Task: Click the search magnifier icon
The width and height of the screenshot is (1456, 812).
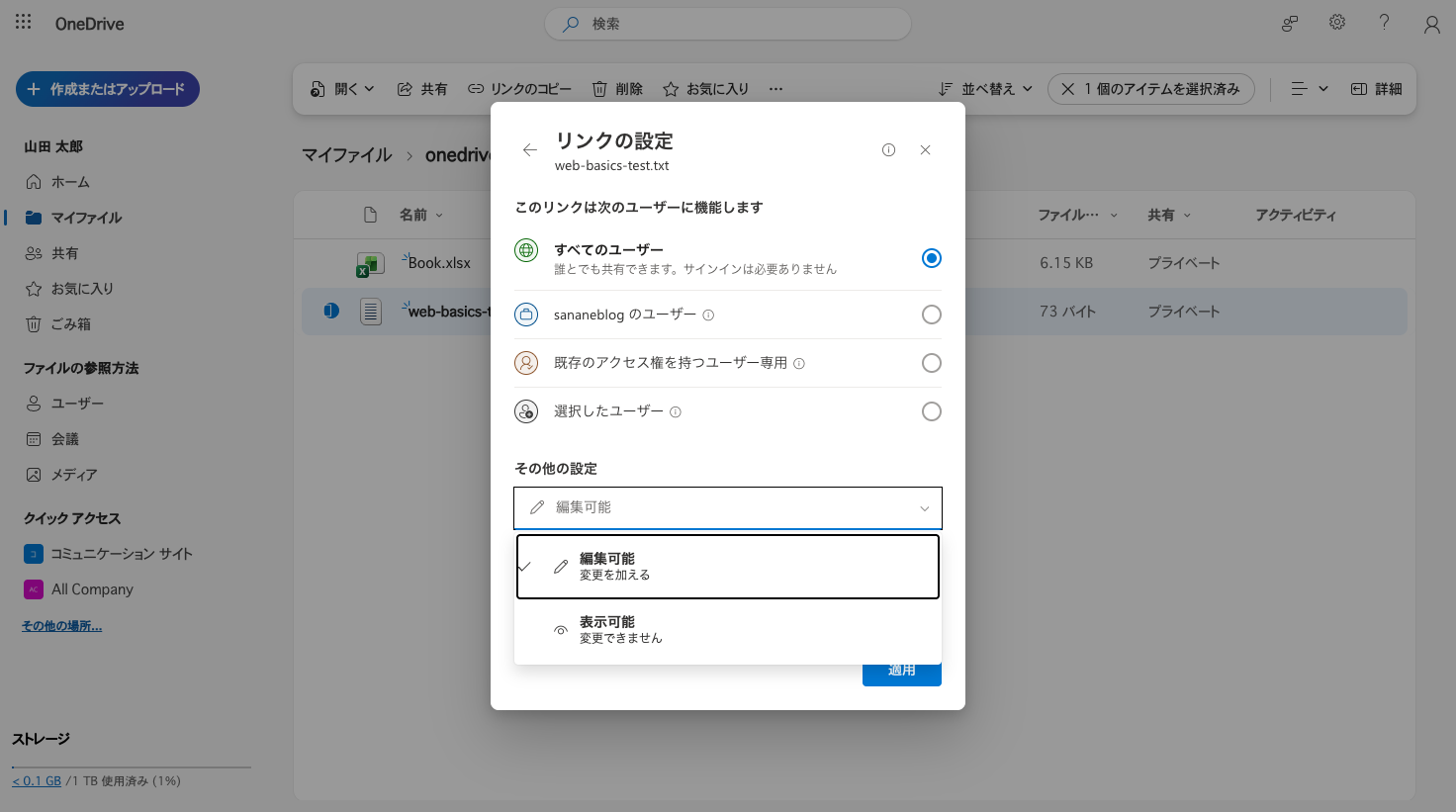Action: point(571,24)
